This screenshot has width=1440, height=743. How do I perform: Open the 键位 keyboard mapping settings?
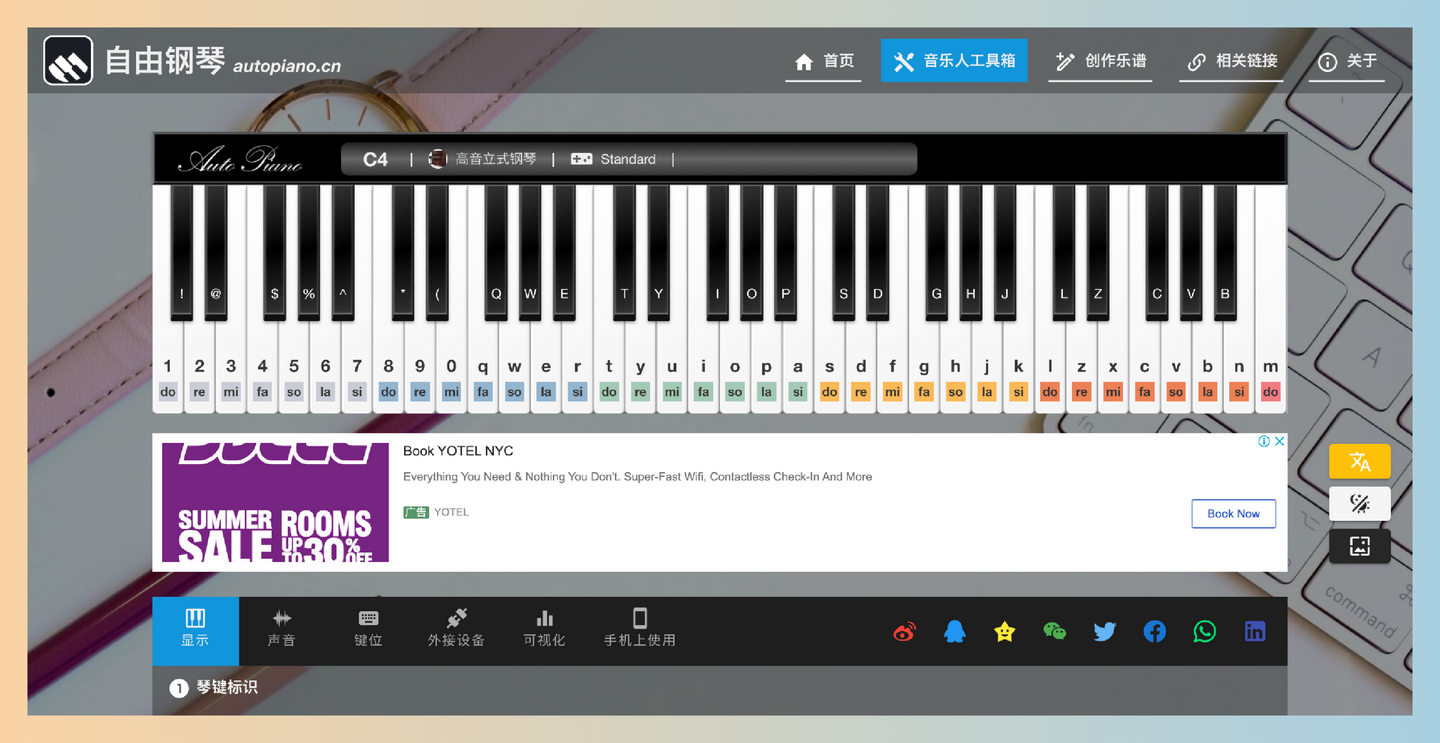tap(367, 631)
